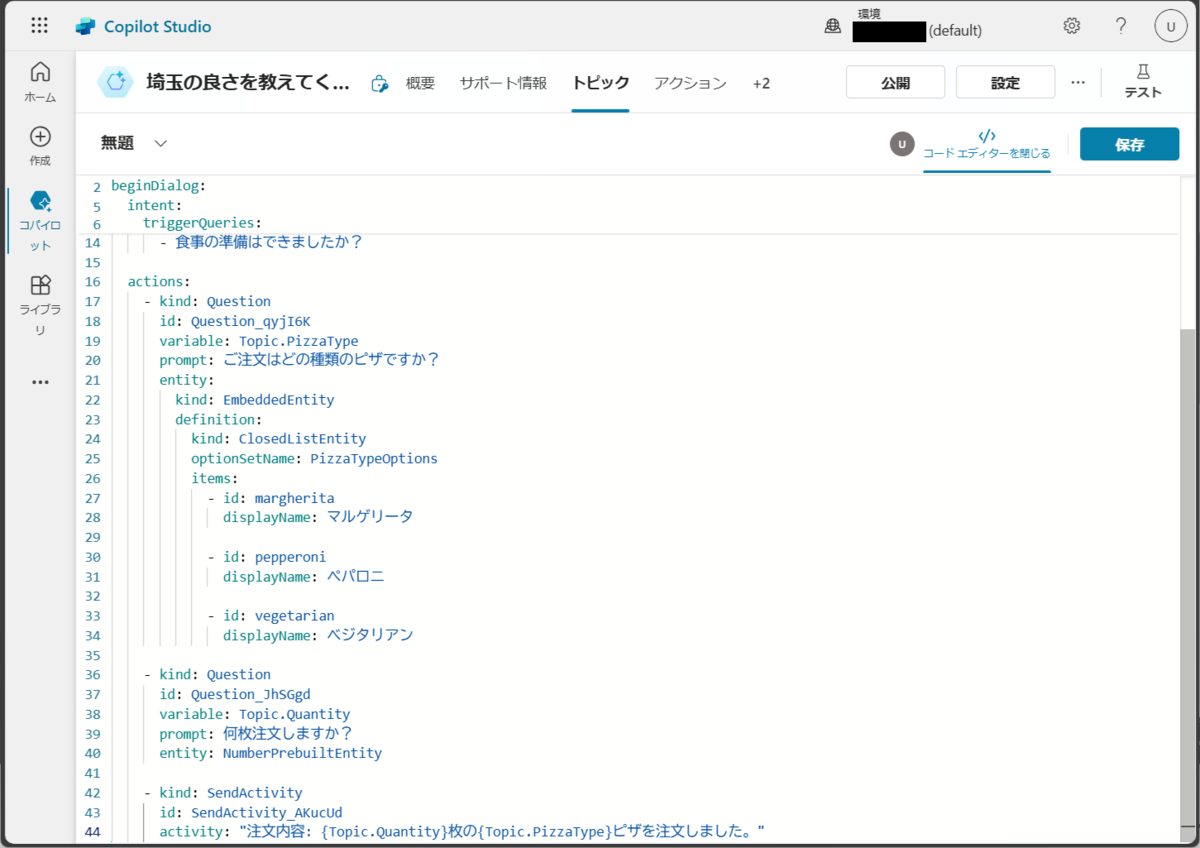Click line 2 beginDialog: sticky header
The image size is (1200, 848).
[158, 187]
